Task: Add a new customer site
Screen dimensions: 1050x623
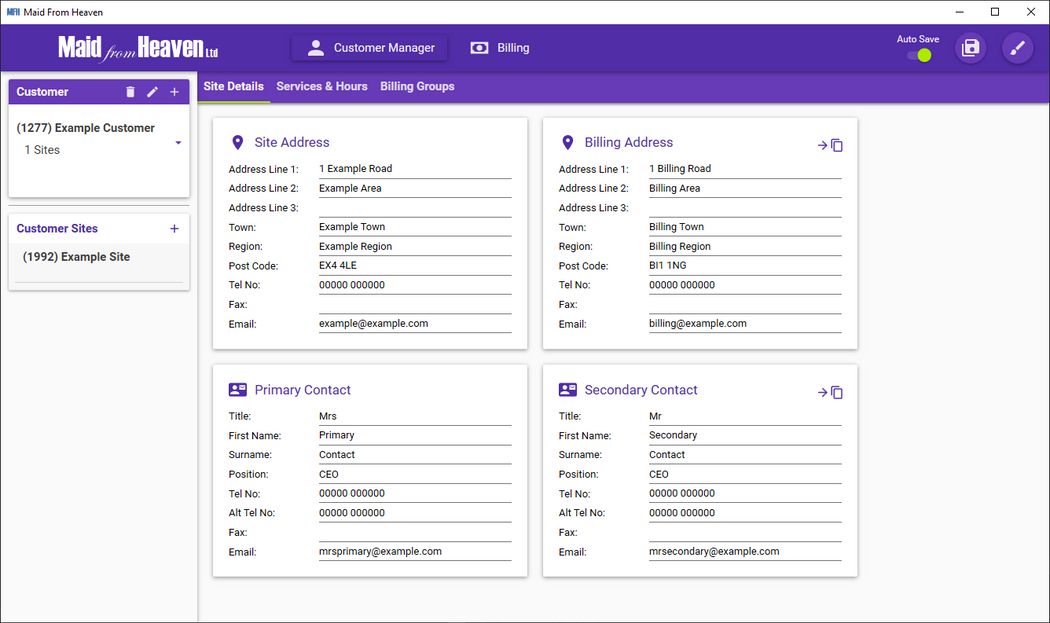Action: [x=174, y=229]
